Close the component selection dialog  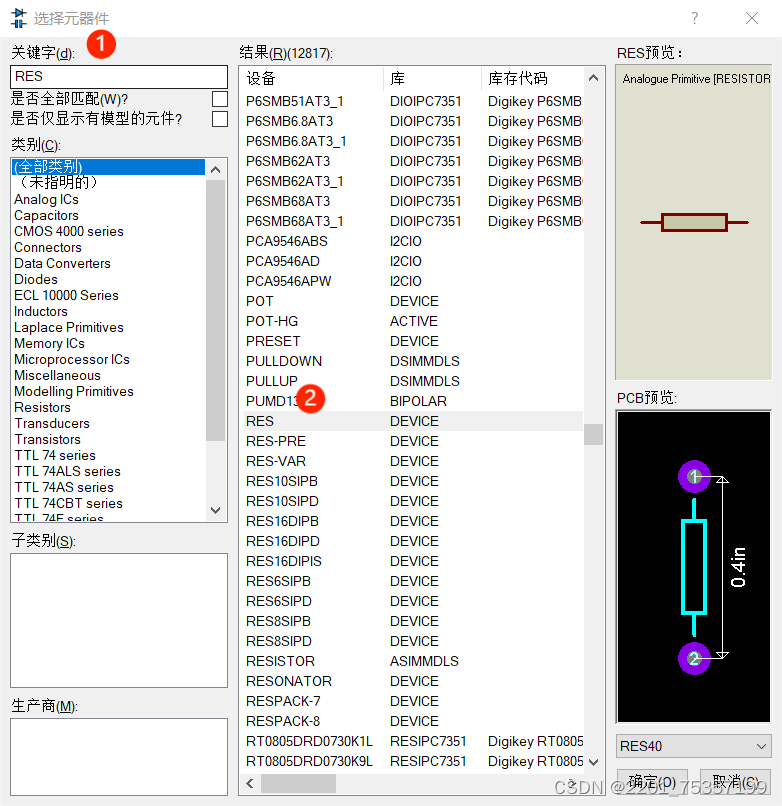pyautogui.click(x=752, y=19)
